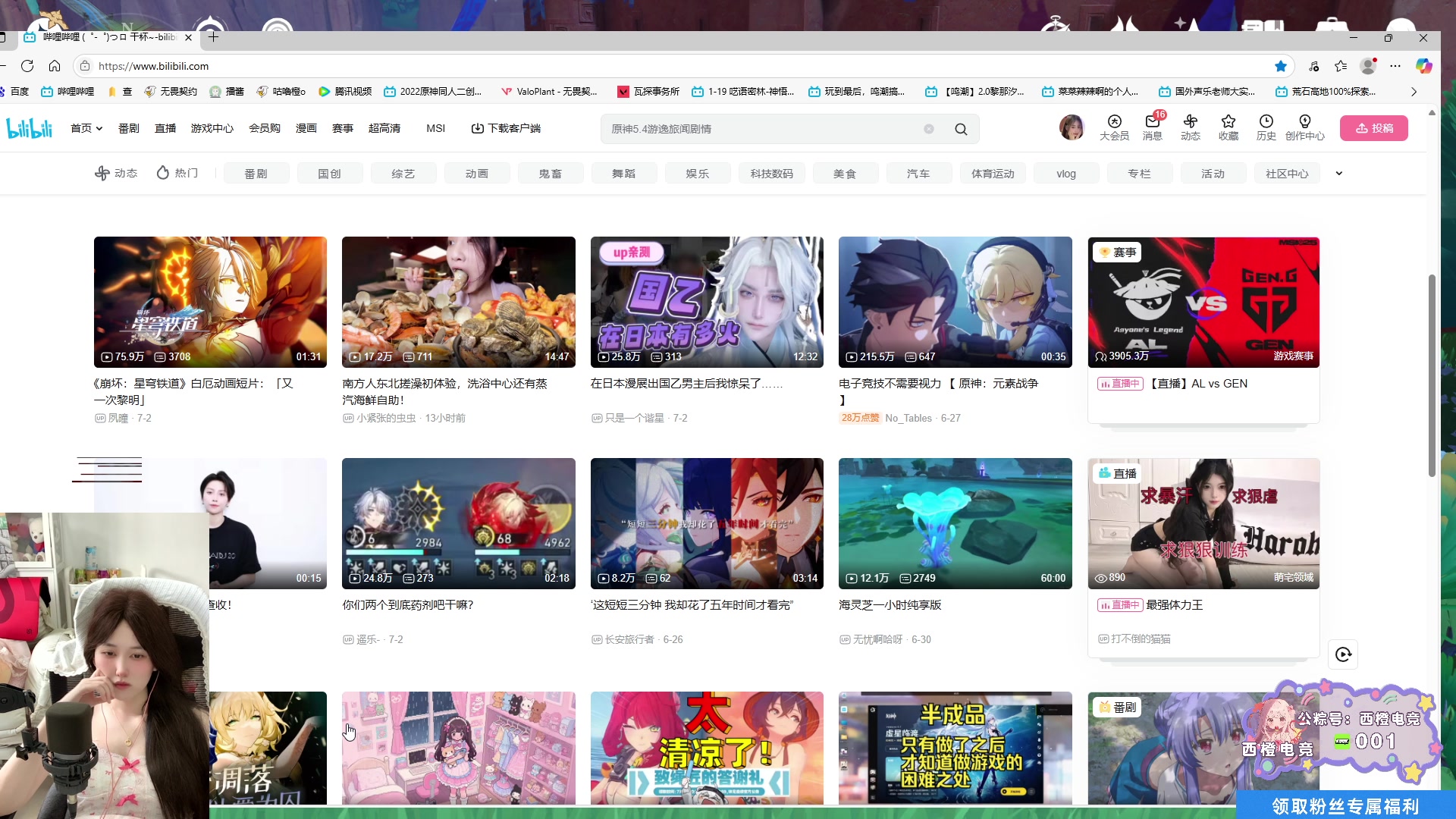Open AL vs GEN live stream thumbnail
Viewport: 1456px width, 819px height.
(x=1203, y=302)
